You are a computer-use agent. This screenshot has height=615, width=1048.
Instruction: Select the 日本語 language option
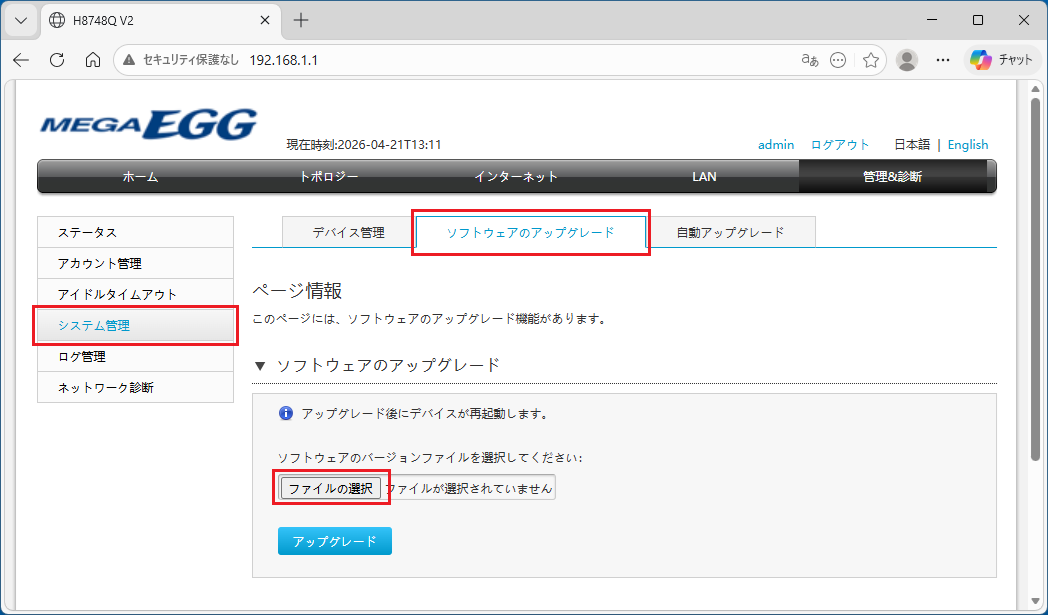coord(912,144)
